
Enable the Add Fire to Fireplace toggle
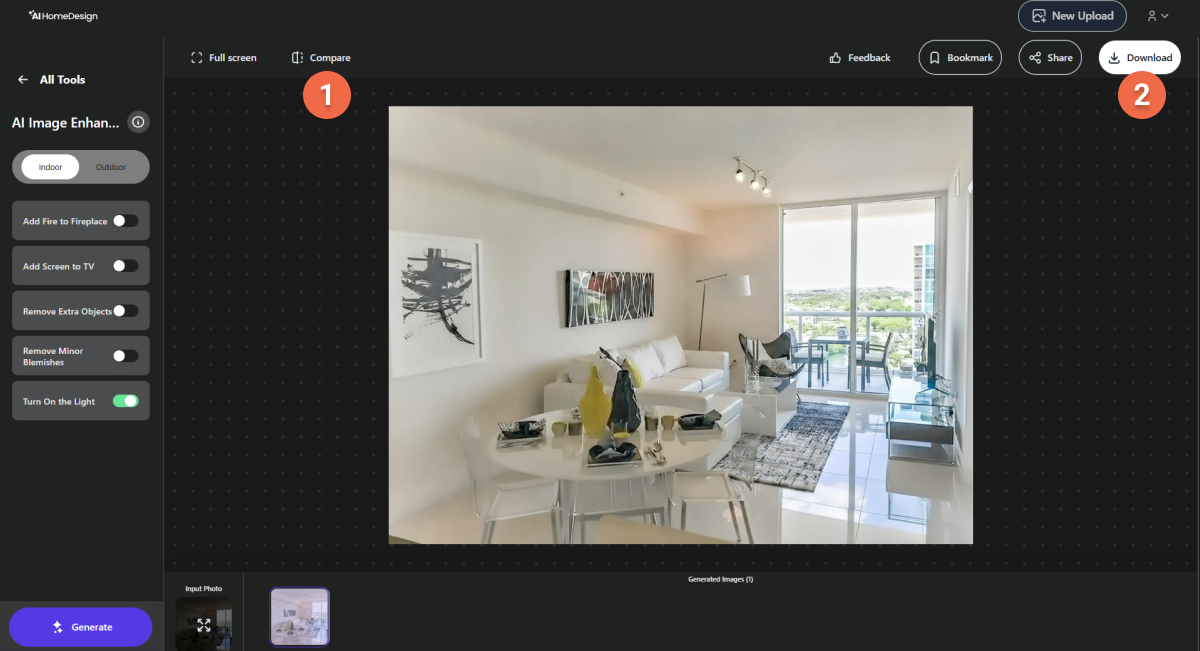(x=127, y=220)
